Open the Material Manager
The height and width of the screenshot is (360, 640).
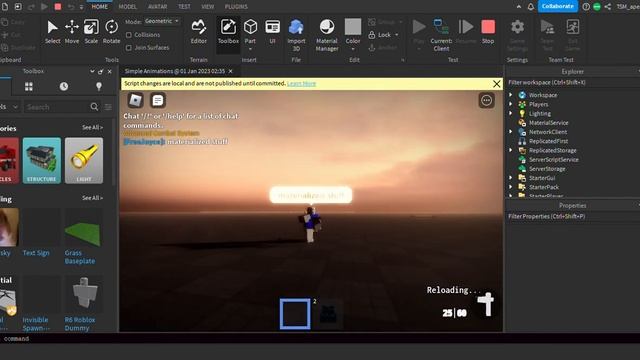coord(327,35)
